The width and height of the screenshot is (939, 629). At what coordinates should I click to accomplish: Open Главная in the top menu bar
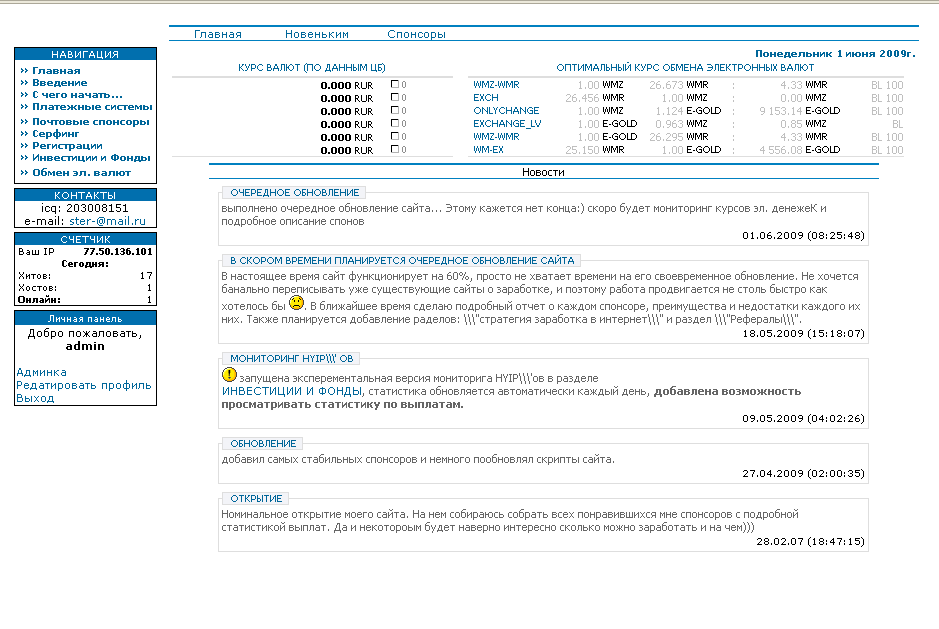point(218,34)
